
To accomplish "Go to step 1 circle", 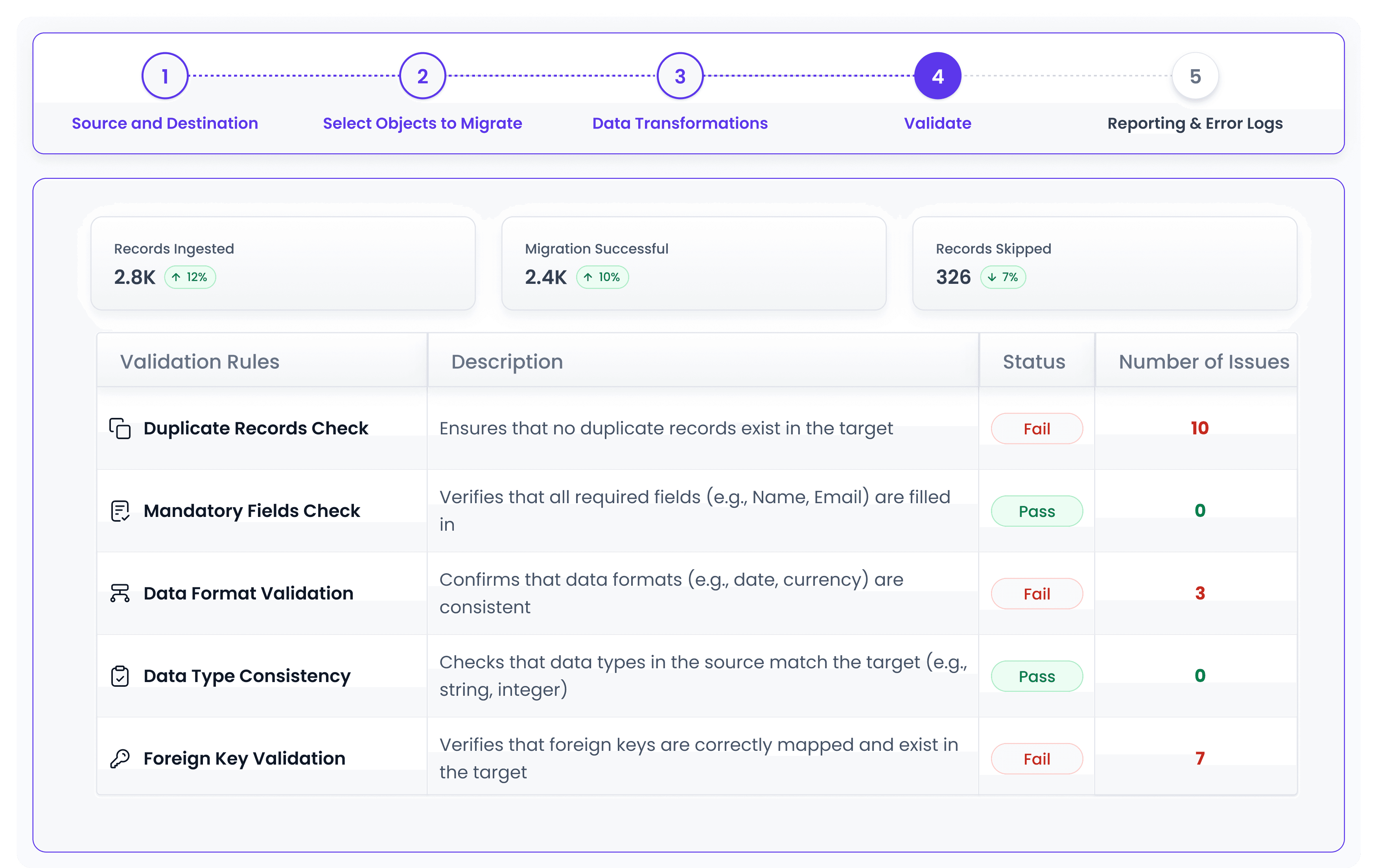I will click(165, 76).
